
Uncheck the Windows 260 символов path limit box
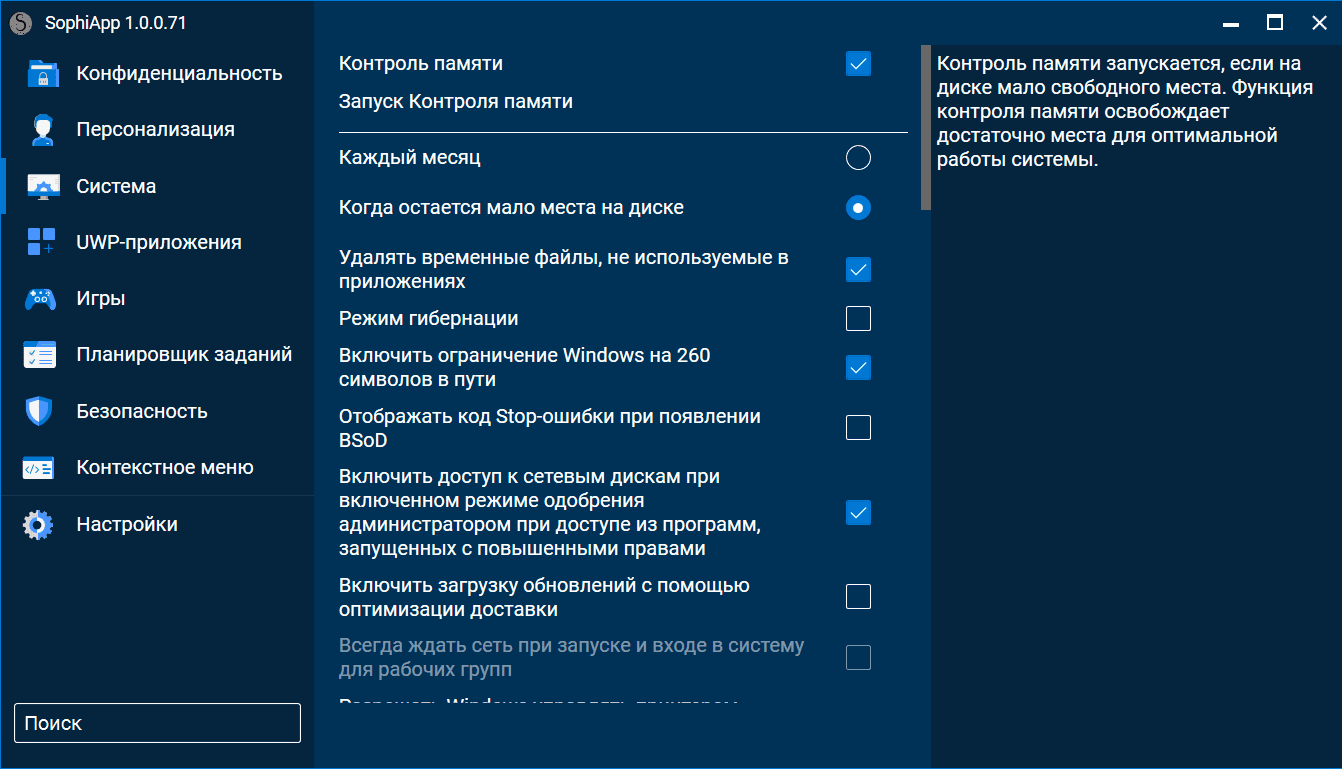858,368
